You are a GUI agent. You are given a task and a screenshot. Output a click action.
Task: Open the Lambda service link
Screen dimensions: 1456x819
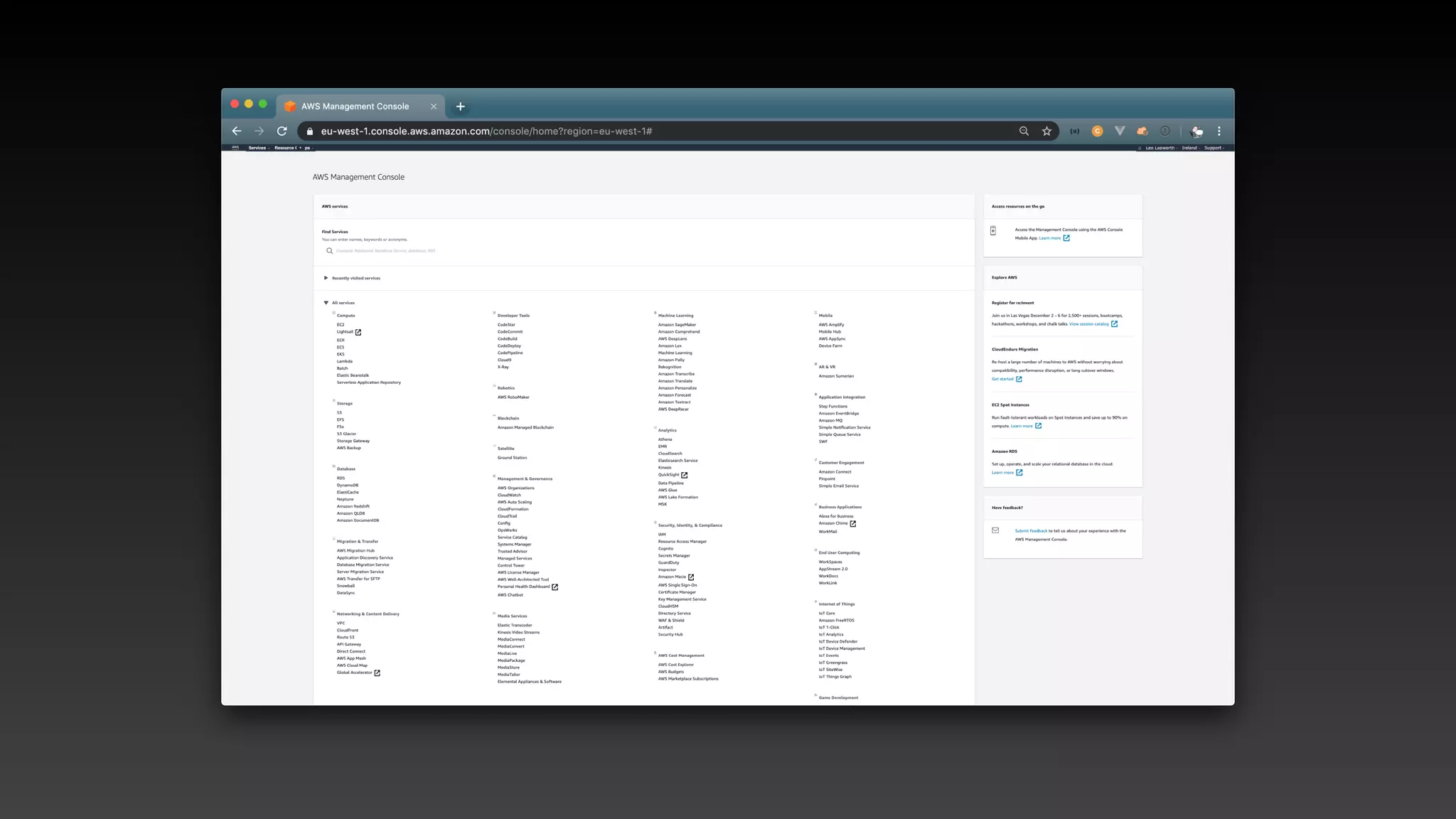(x=345, y=361)
